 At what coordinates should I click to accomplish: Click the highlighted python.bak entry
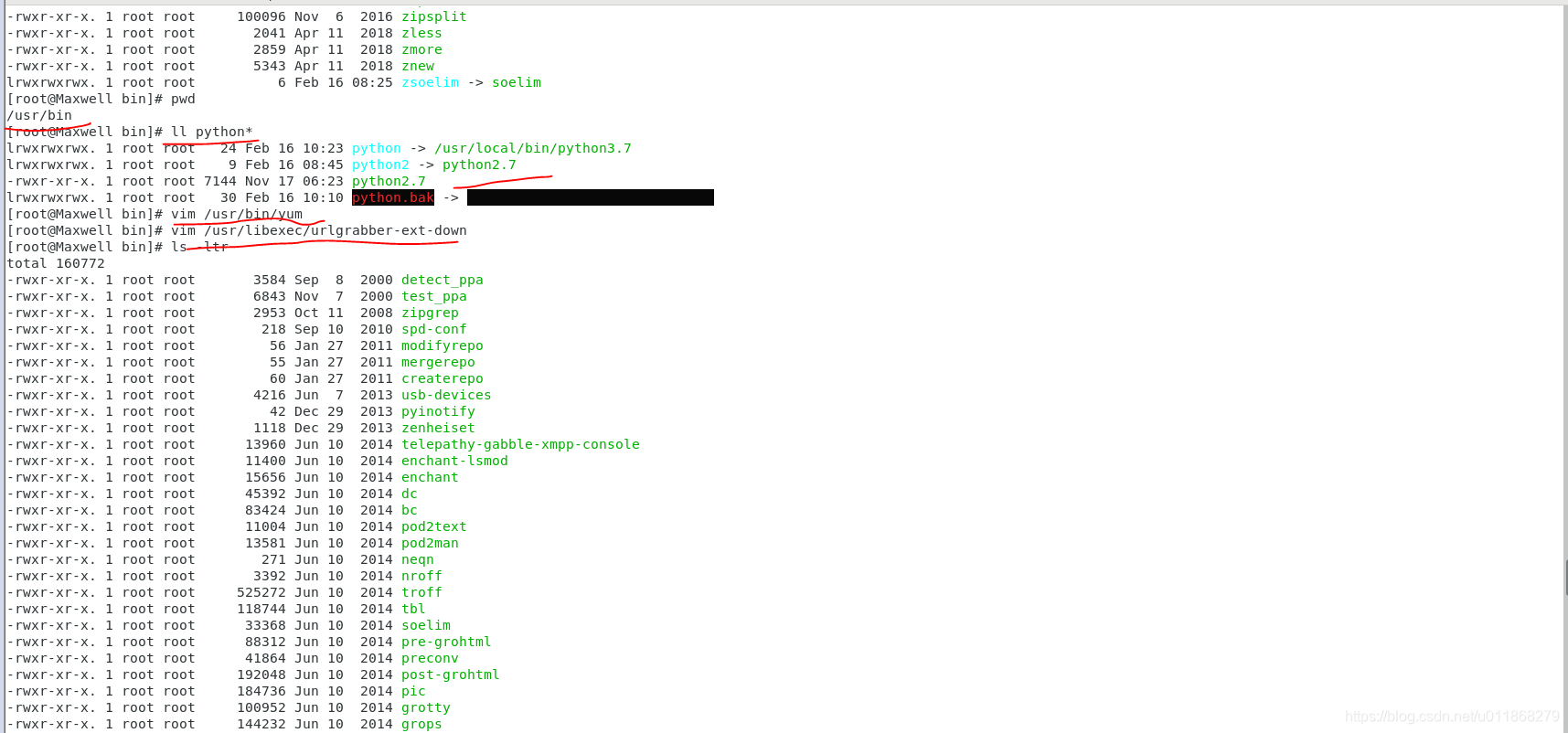[393, 197]
